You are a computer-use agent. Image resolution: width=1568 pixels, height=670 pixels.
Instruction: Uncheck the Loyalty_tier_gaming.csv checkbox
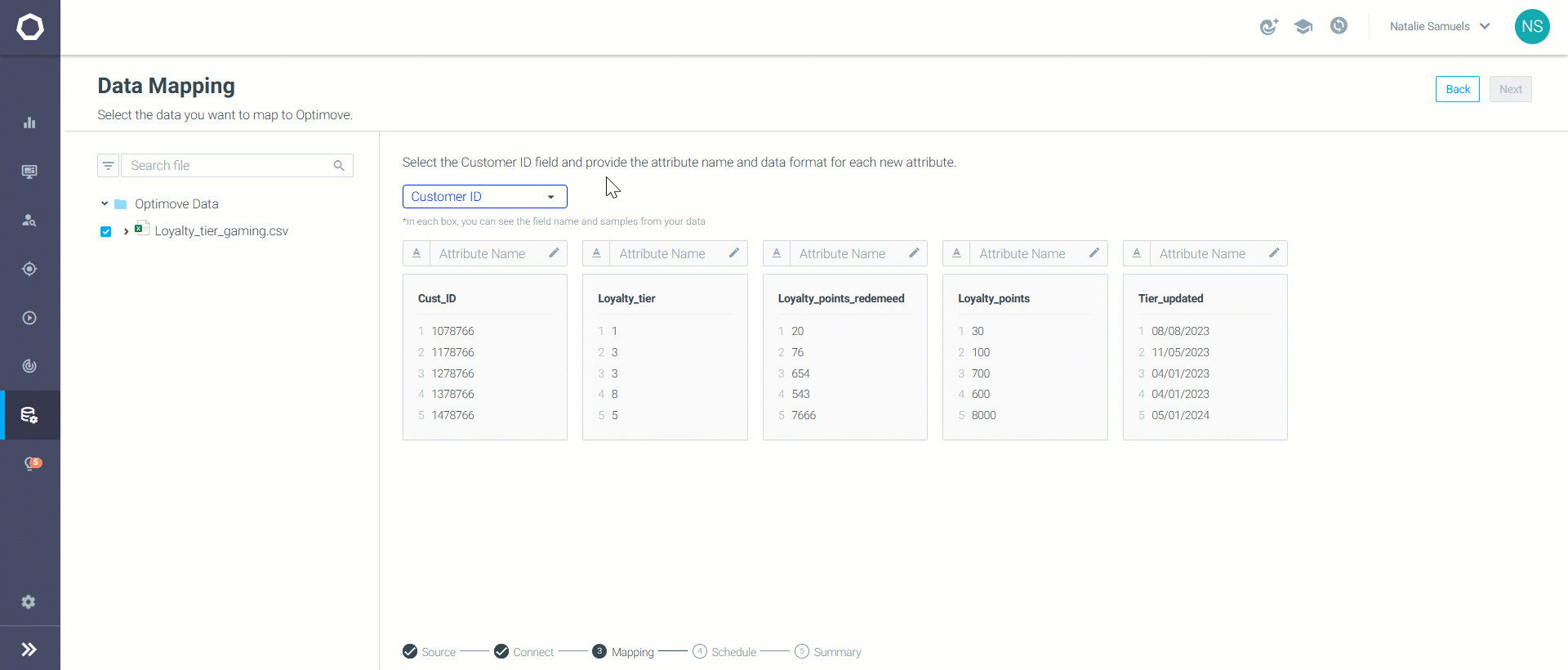coord(105,231)
